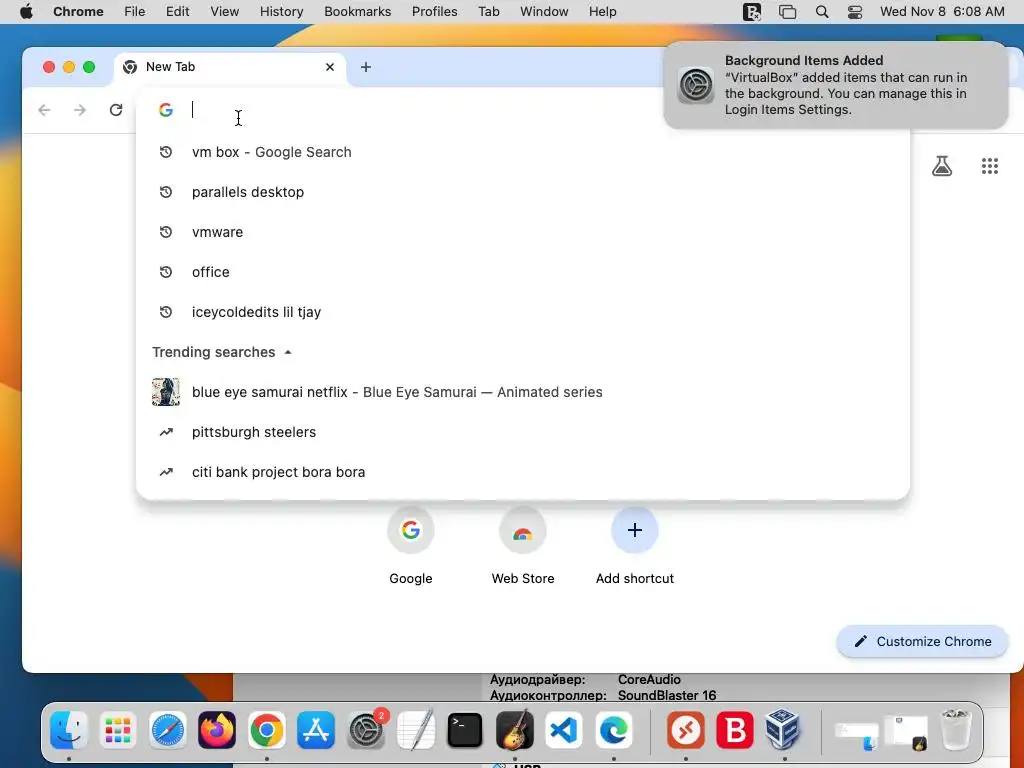
Task: Open App Store from the Dock
Action: point(316,729)
